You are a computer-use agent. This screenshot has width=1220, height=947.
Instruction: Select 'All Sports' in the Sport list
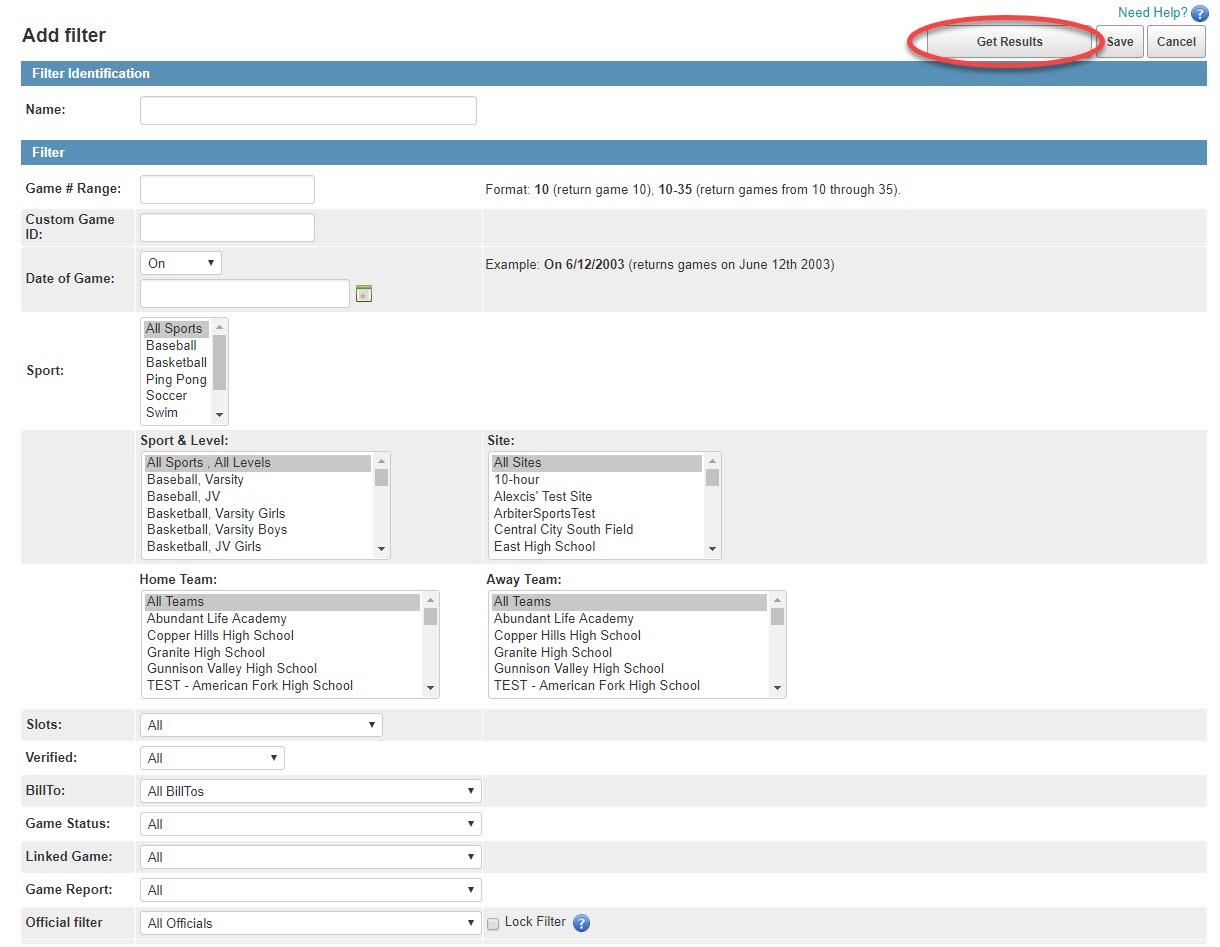tap(177, 329)
